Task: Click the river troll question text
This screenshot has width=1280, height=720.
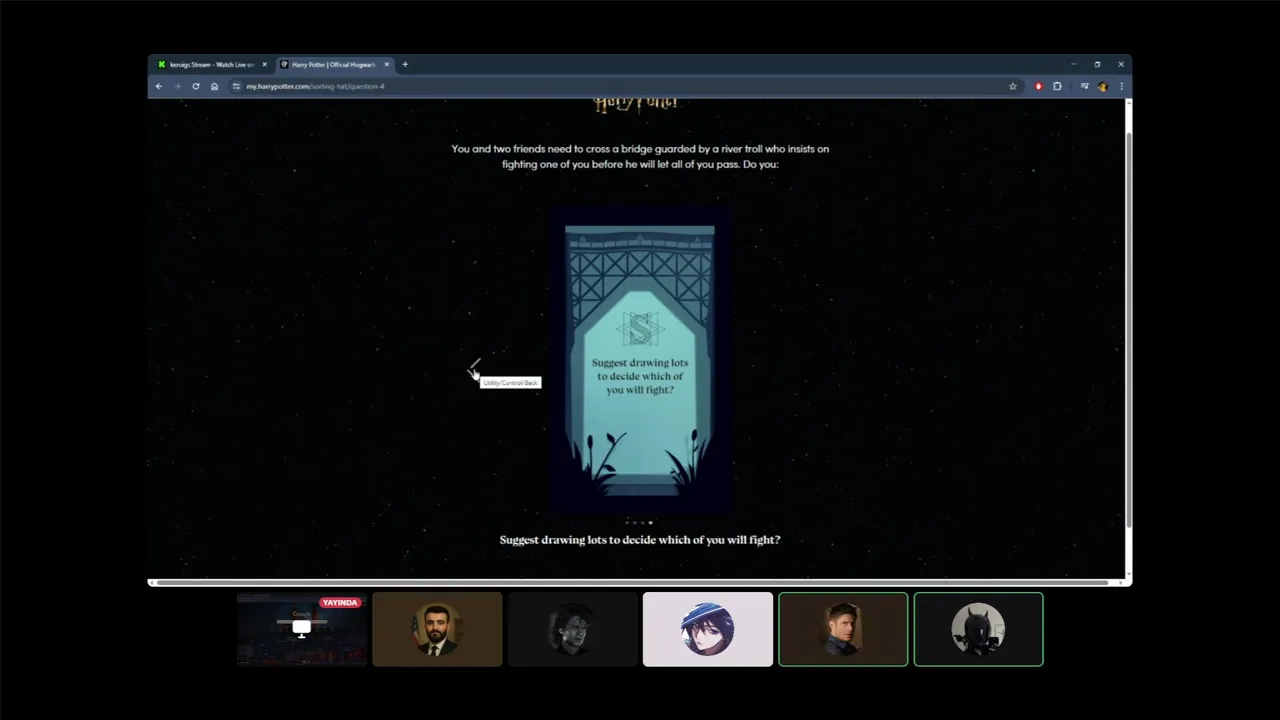Action: click(x=640, y=156)
